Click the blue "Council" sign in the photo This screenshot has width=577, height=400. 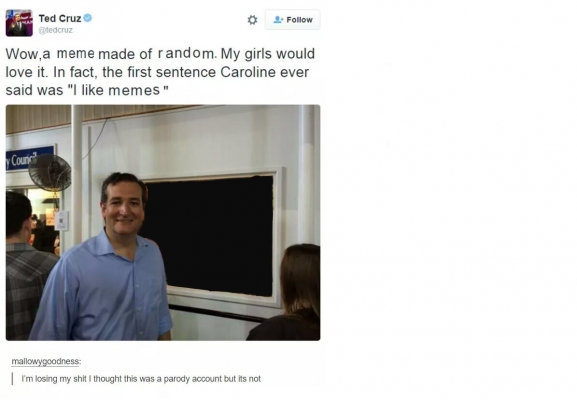pos(30,159)
